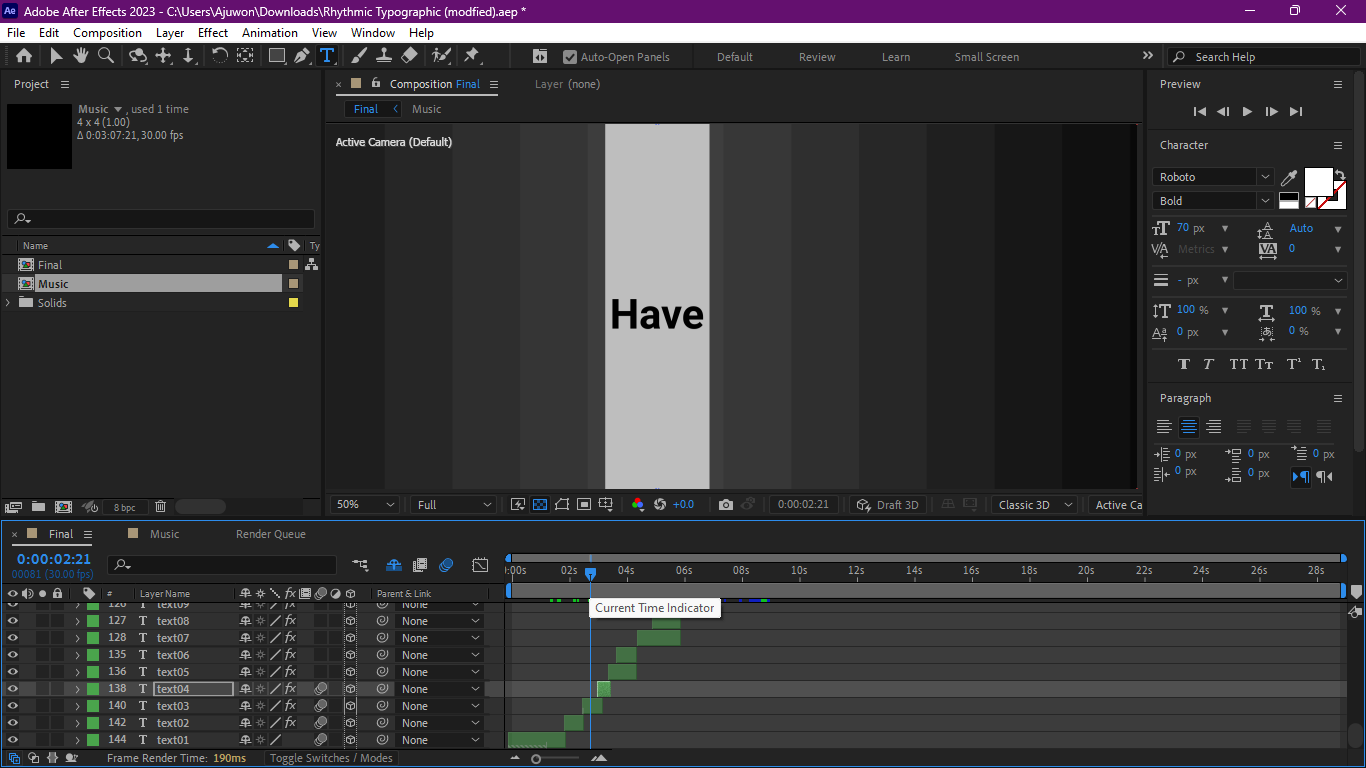Click the current time indicator marker
1366x768 pixels.
click(x=590, y=573)
